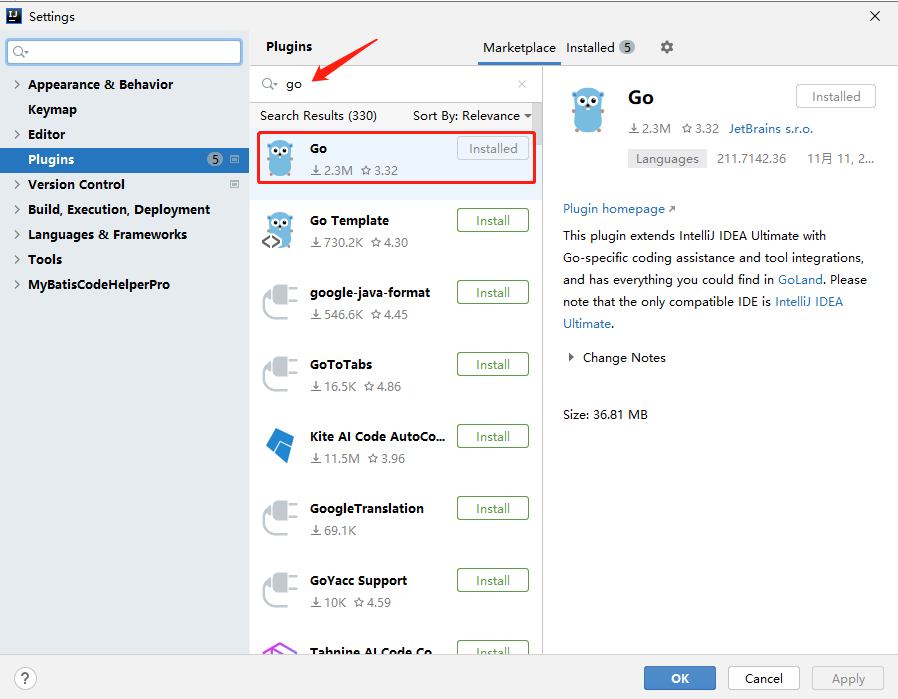Viewport: 898px width, 699px height.
Task: Click the Kite AI Code plugin icon
Action: click(280, 445)
